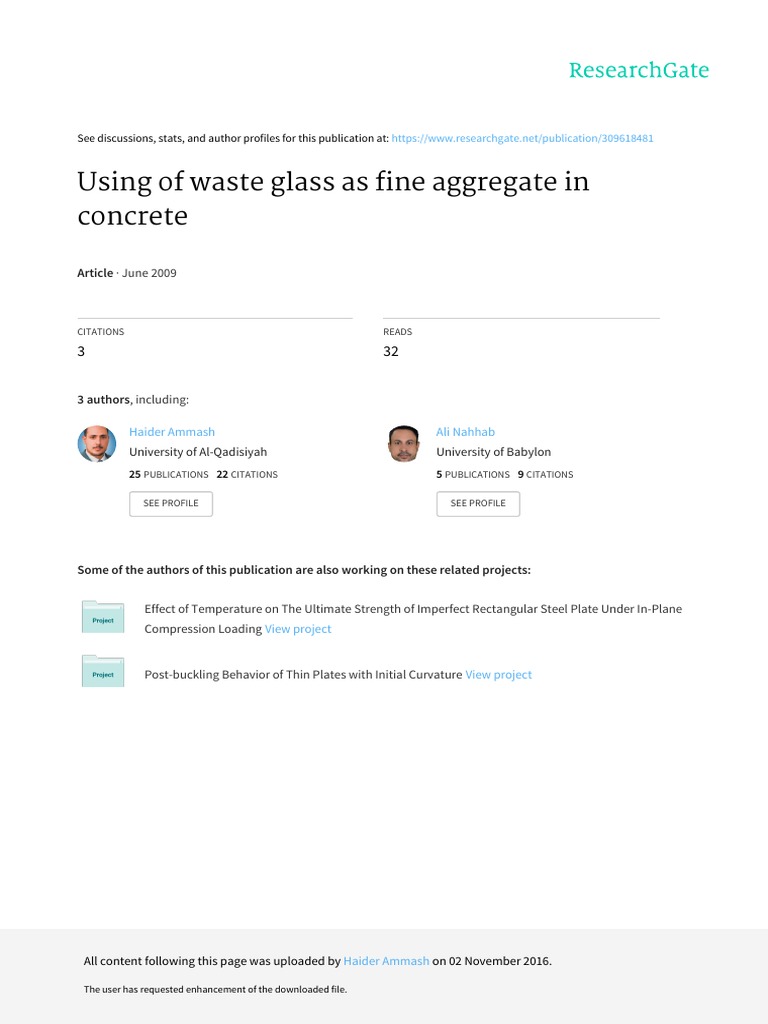Click the 25 Publications stat for Haider Ammash
The image size is (768, 1024).
[x=168, y=474]
